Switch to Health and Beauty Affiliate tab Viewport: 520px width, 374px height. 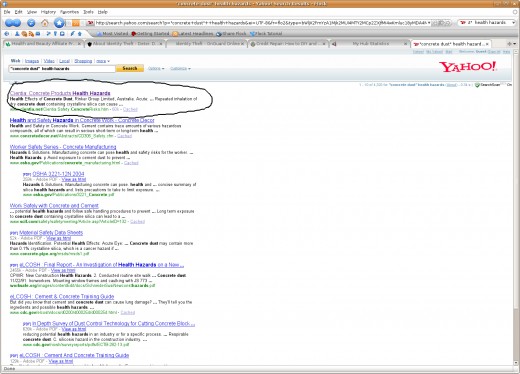tap(43, 44)
